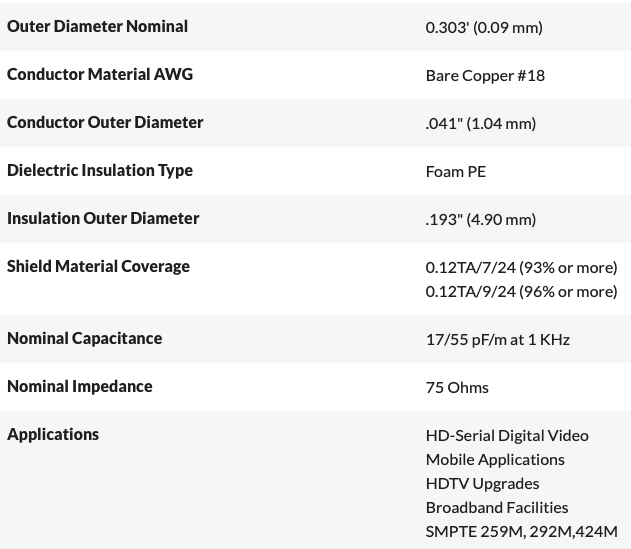631x549 pixels.
Task: Click the Shield Material Coverage label
Action: coord(98,266)
